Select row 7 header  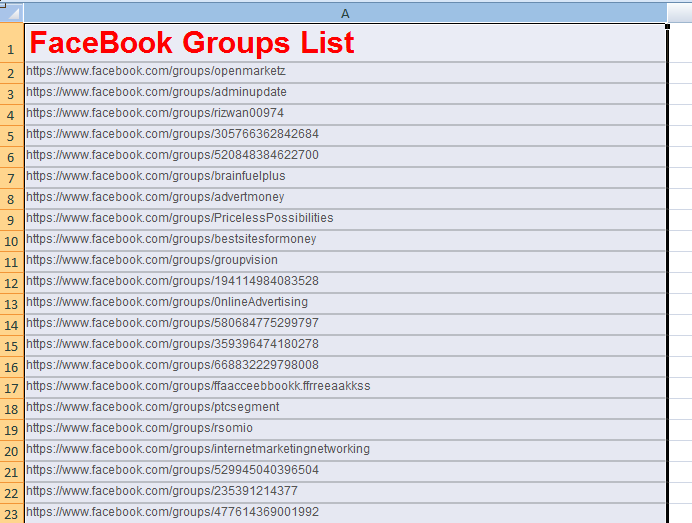[x=12, y=177]
